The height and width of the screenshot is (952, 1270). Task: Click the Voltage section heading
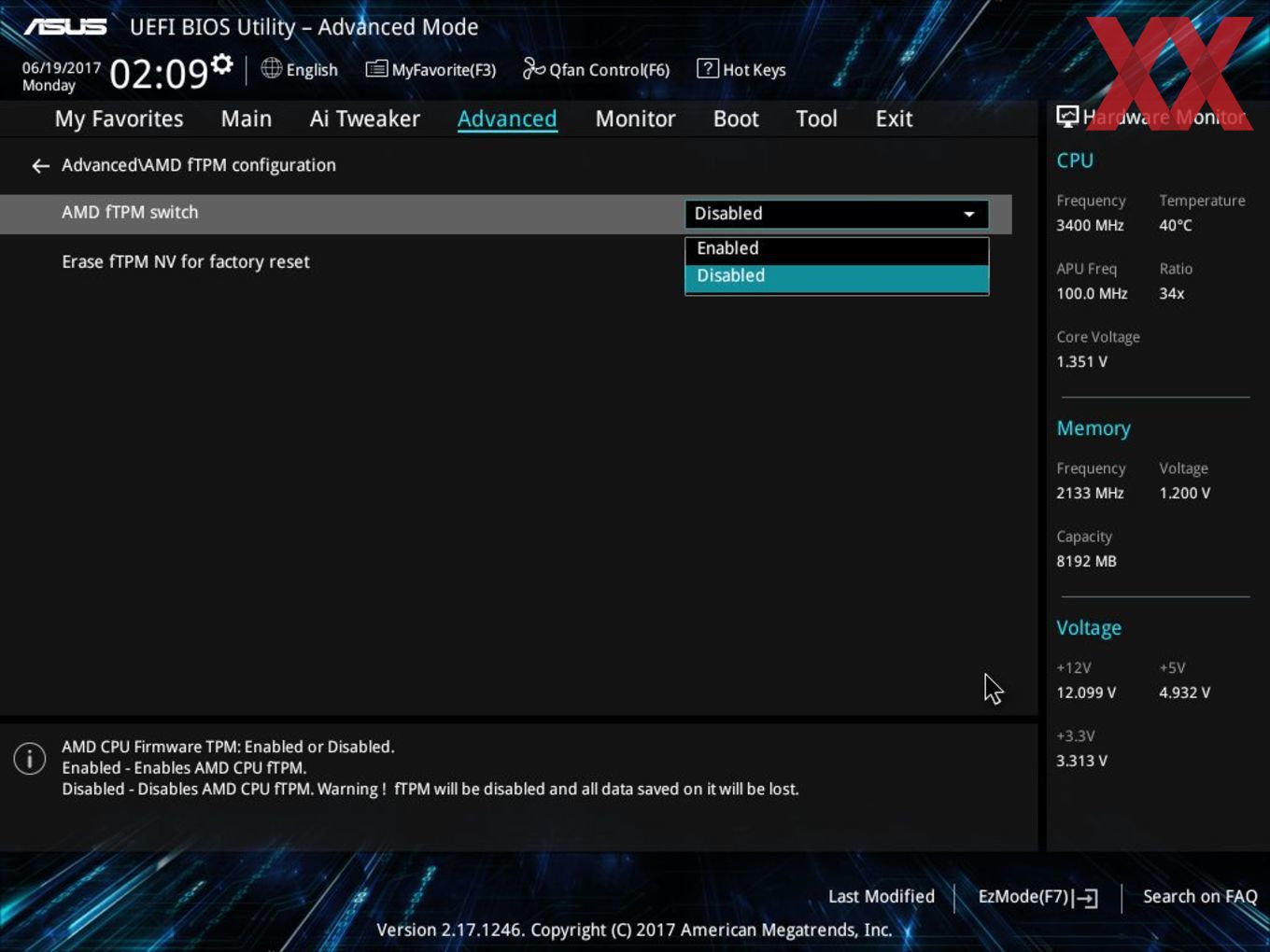pos(1089,628)
